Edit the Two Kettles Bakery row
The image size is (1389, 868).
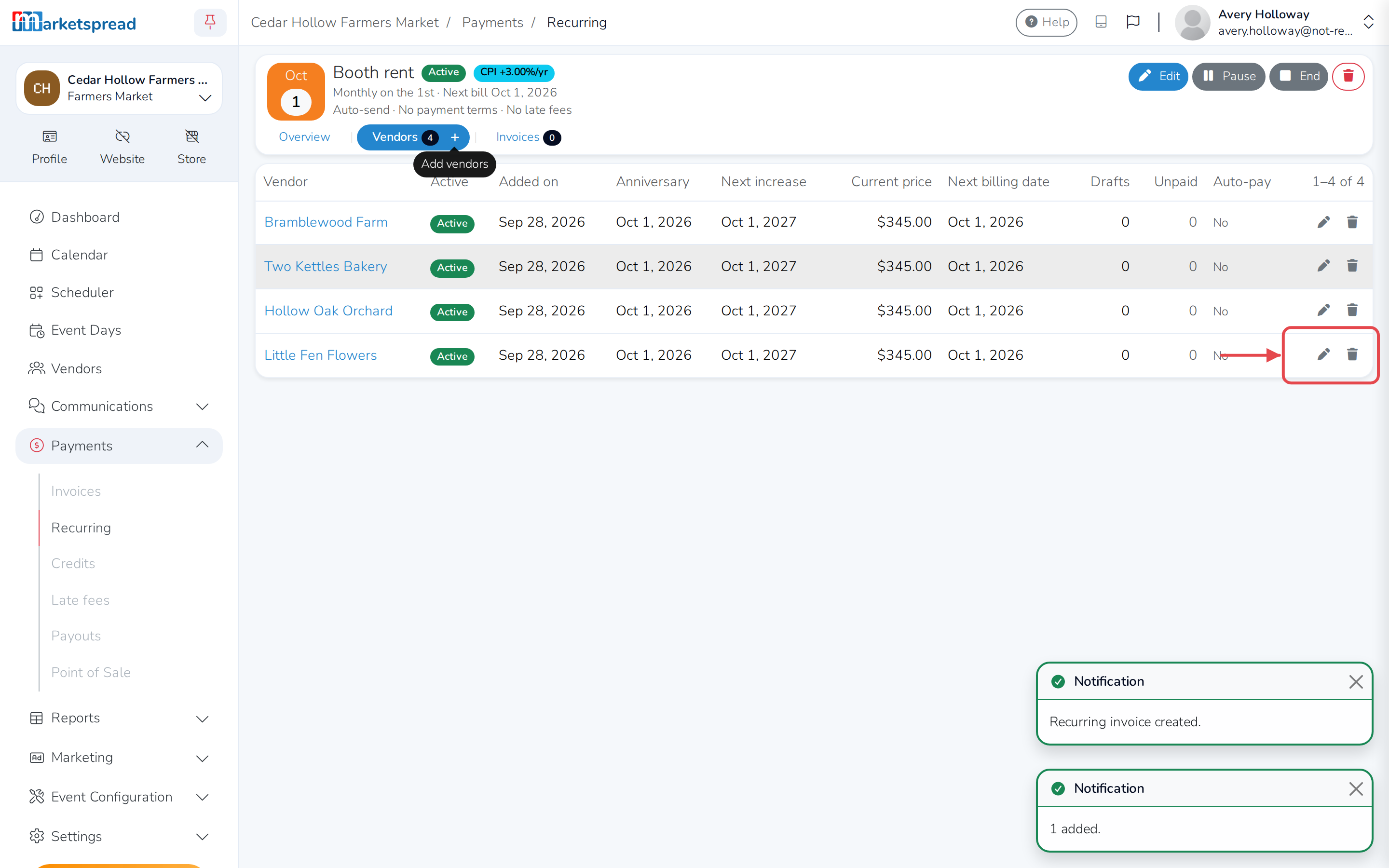tap(1323, 266)
